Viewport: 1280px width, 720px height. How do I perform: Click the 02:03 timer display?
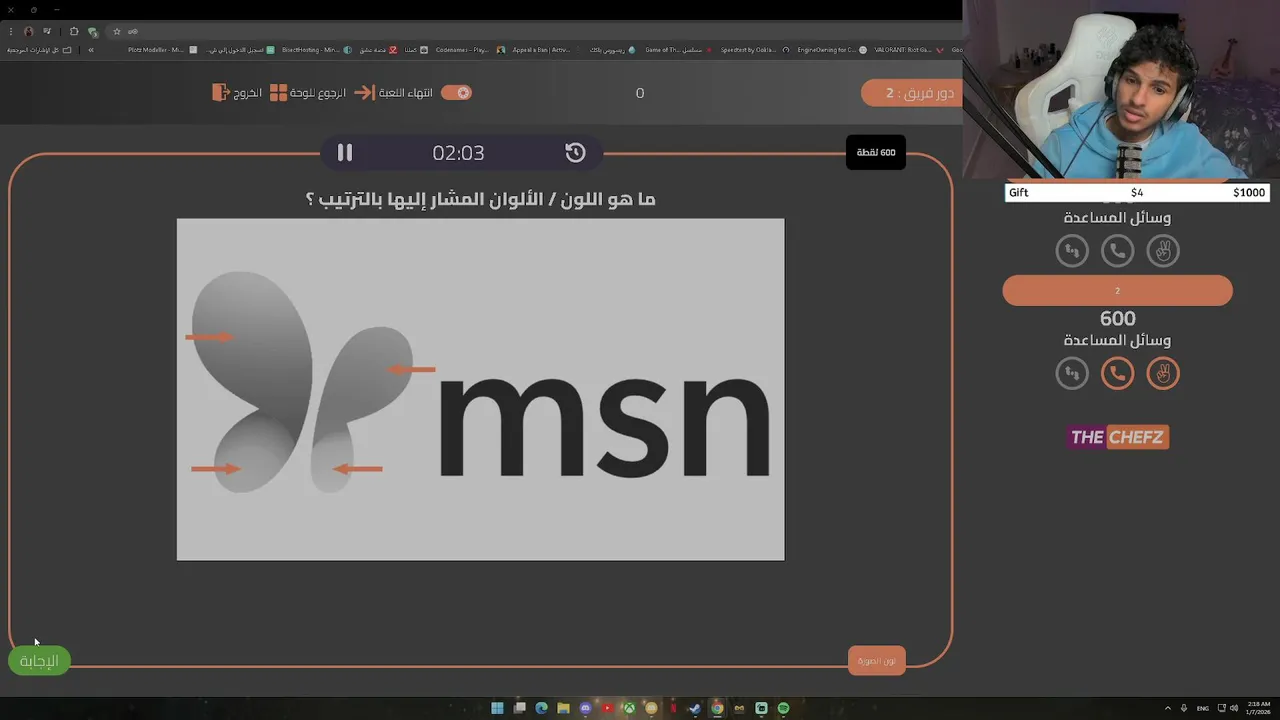click(458, 153)
